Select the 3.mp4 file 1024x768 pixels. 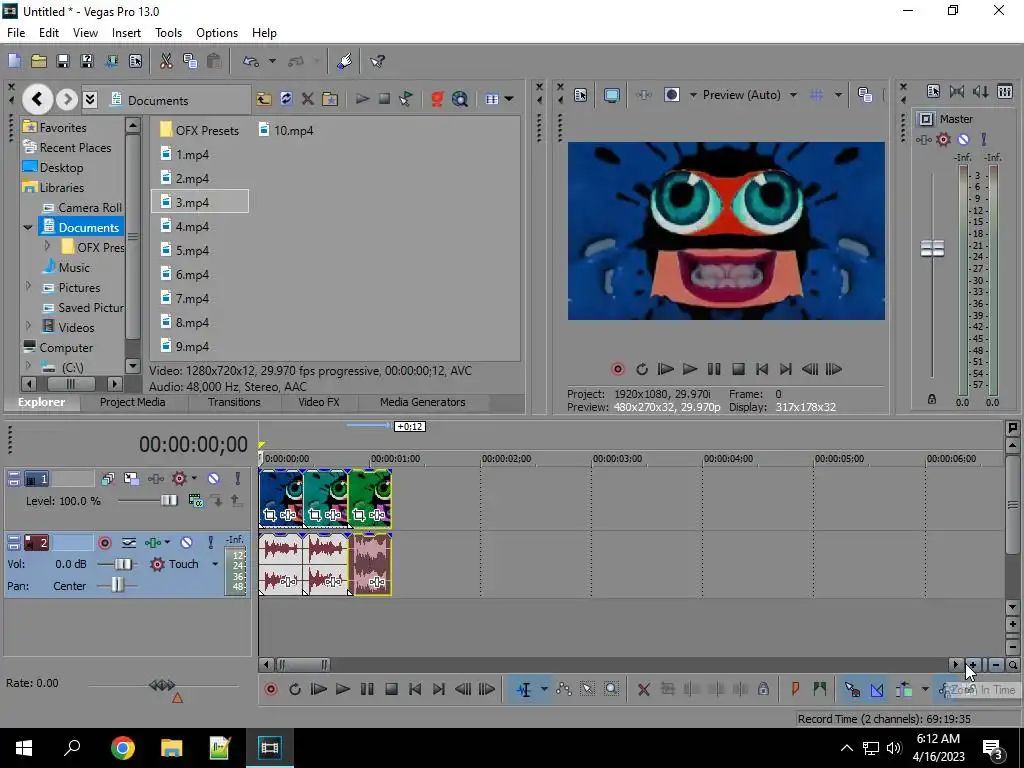[x=199, y=202]
